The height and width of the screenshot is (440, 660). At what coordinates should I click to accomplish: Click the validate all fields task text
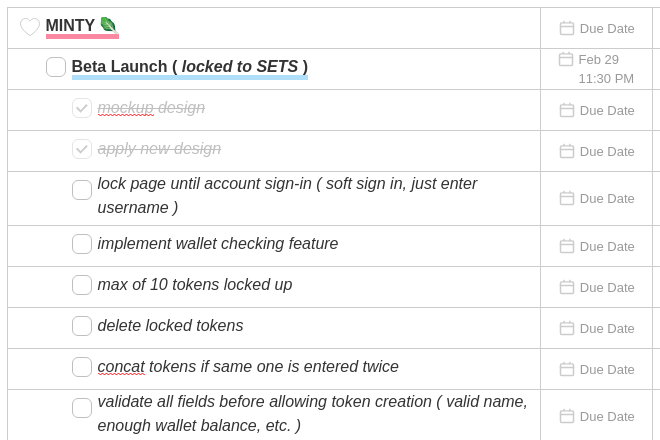[x=312, y=413]
